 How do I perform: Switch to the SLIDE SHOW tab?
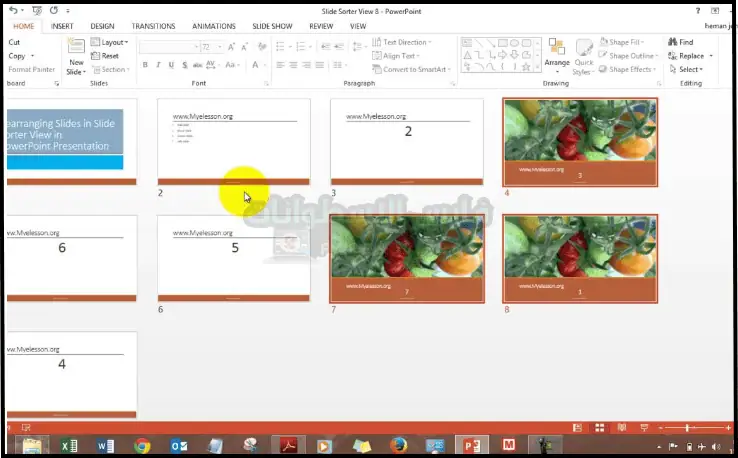(x=270, y=26)
